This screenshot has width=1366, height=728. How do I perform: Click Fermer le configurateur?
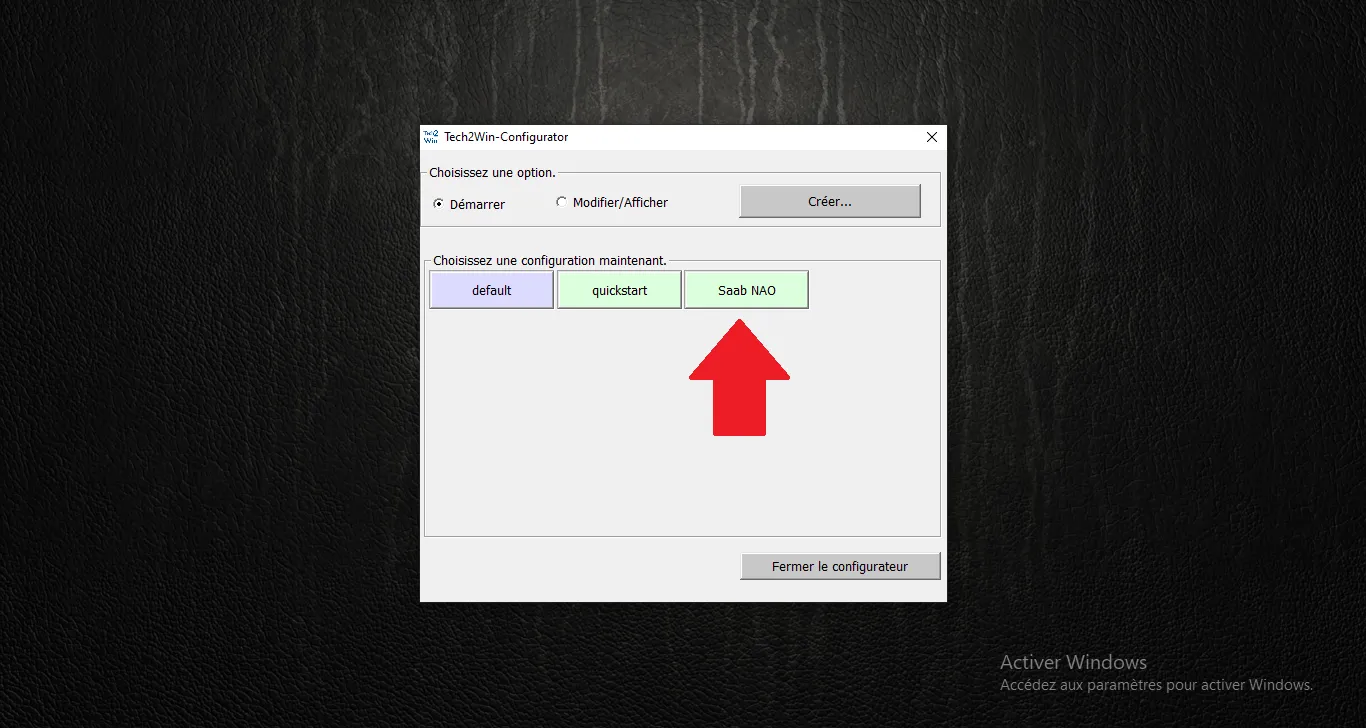839,566
